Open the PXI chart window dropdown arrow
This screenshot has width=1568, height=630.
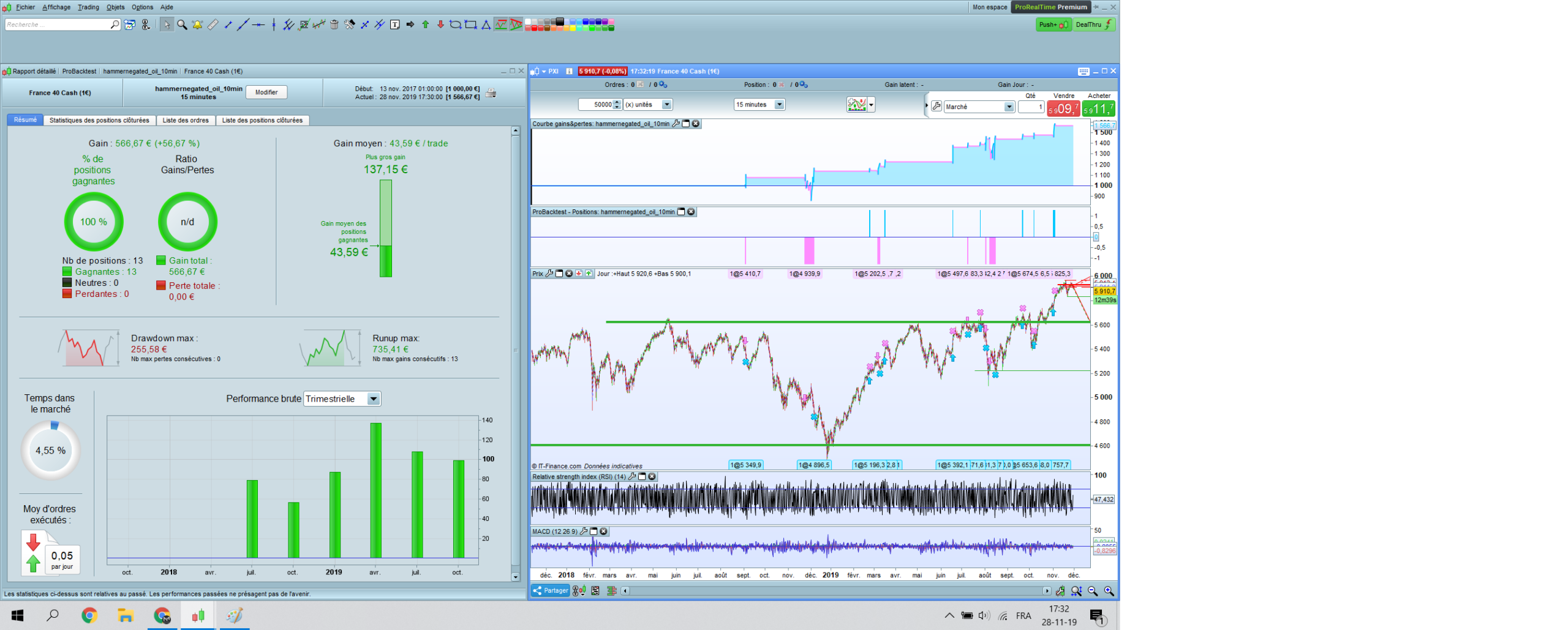point(543,72)
